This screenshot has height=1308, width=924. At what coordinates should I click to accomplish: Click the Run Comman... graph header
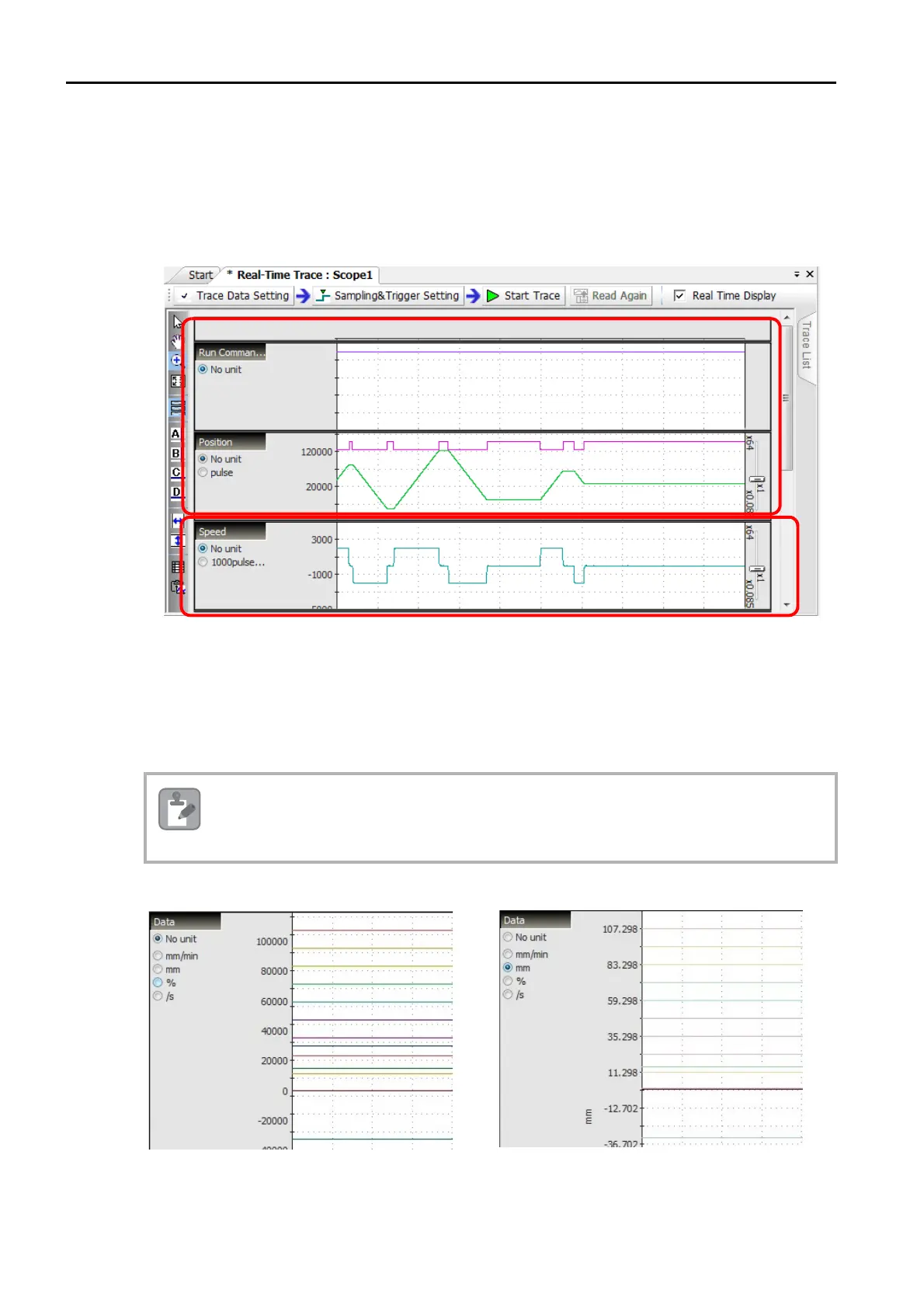[231, 353]
